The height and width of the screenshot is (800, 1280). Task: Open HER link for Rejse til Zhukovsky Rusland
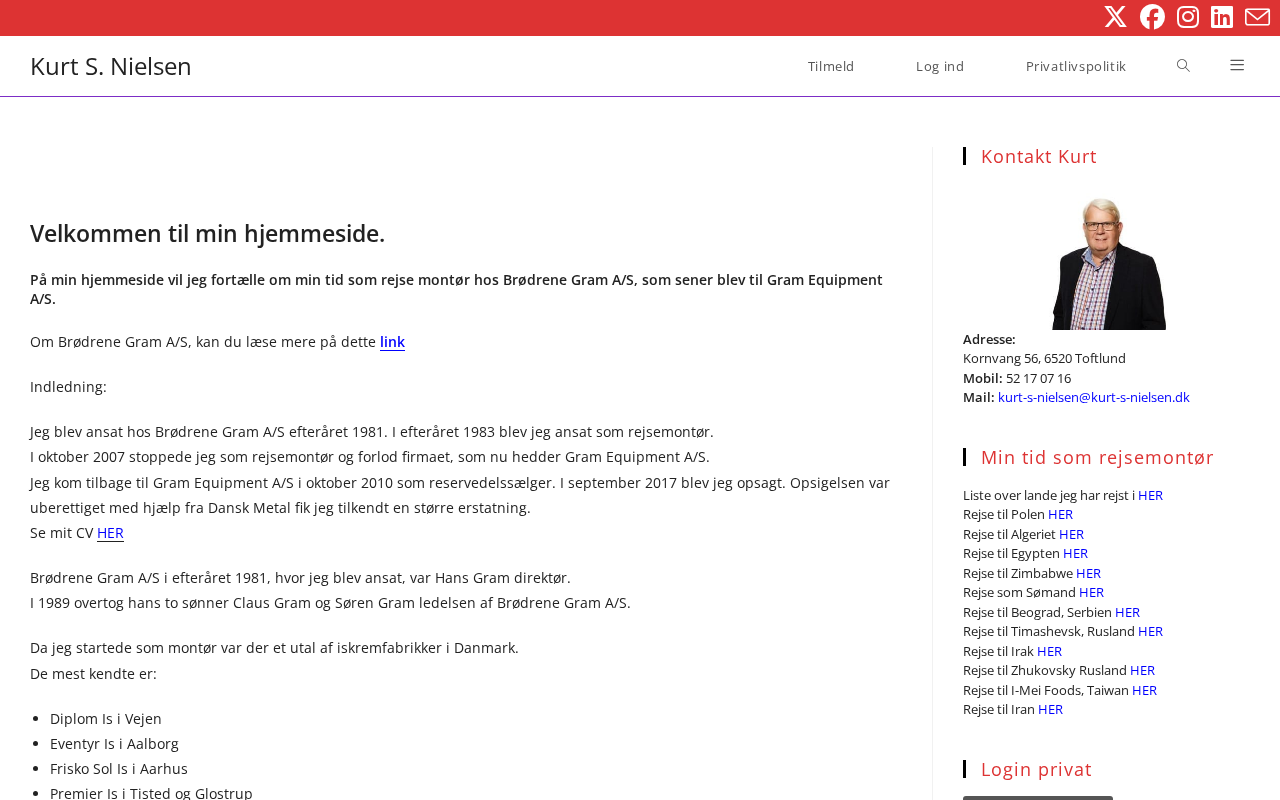[1142, 670]
